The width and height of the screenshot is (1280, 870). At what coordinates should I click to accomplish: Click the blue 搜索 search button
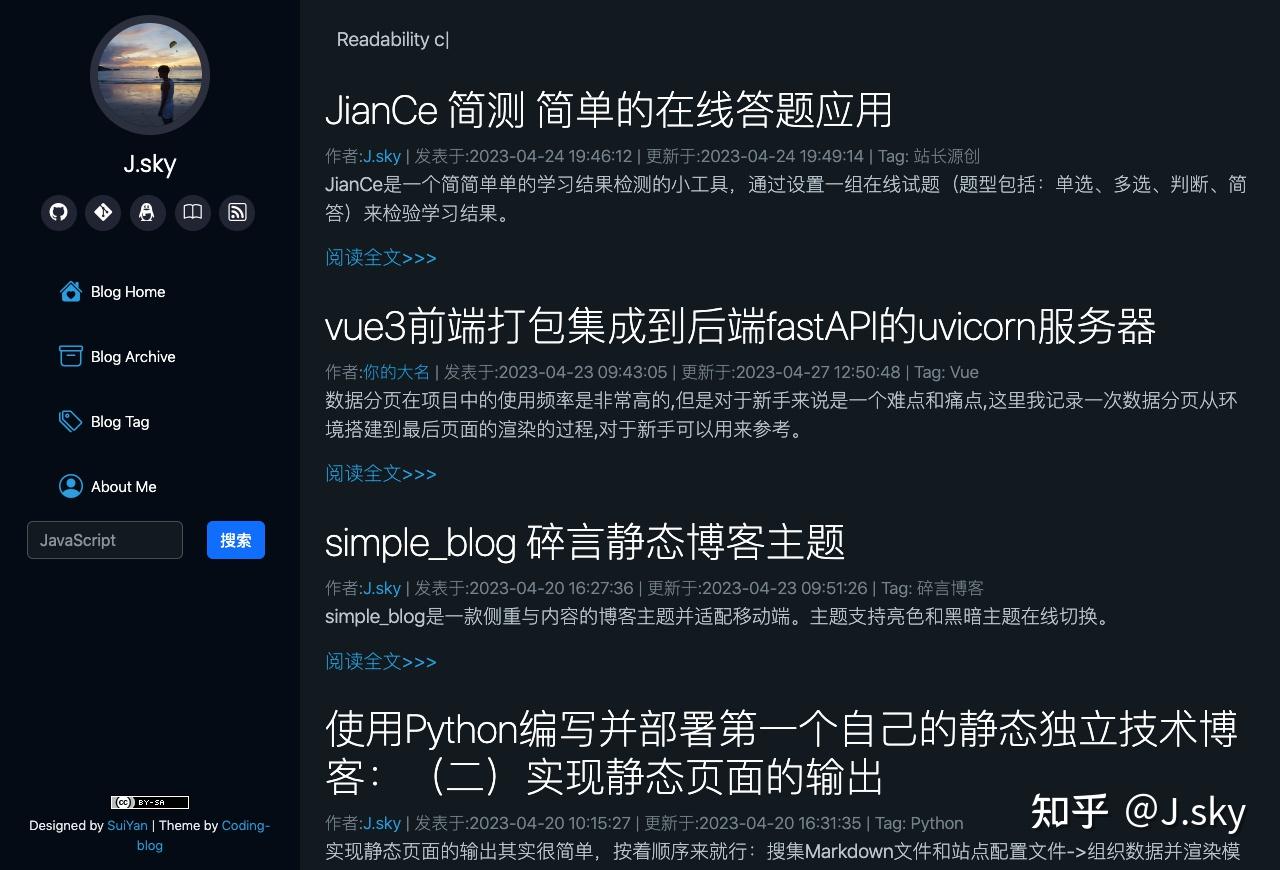tap(236, 540)
